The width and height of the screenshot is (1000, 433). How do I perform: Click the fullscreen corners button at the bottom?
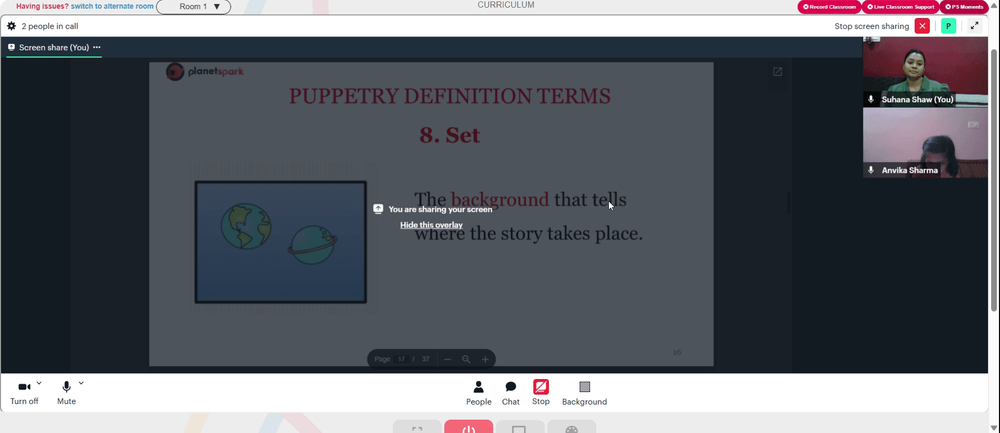point(417,427)
